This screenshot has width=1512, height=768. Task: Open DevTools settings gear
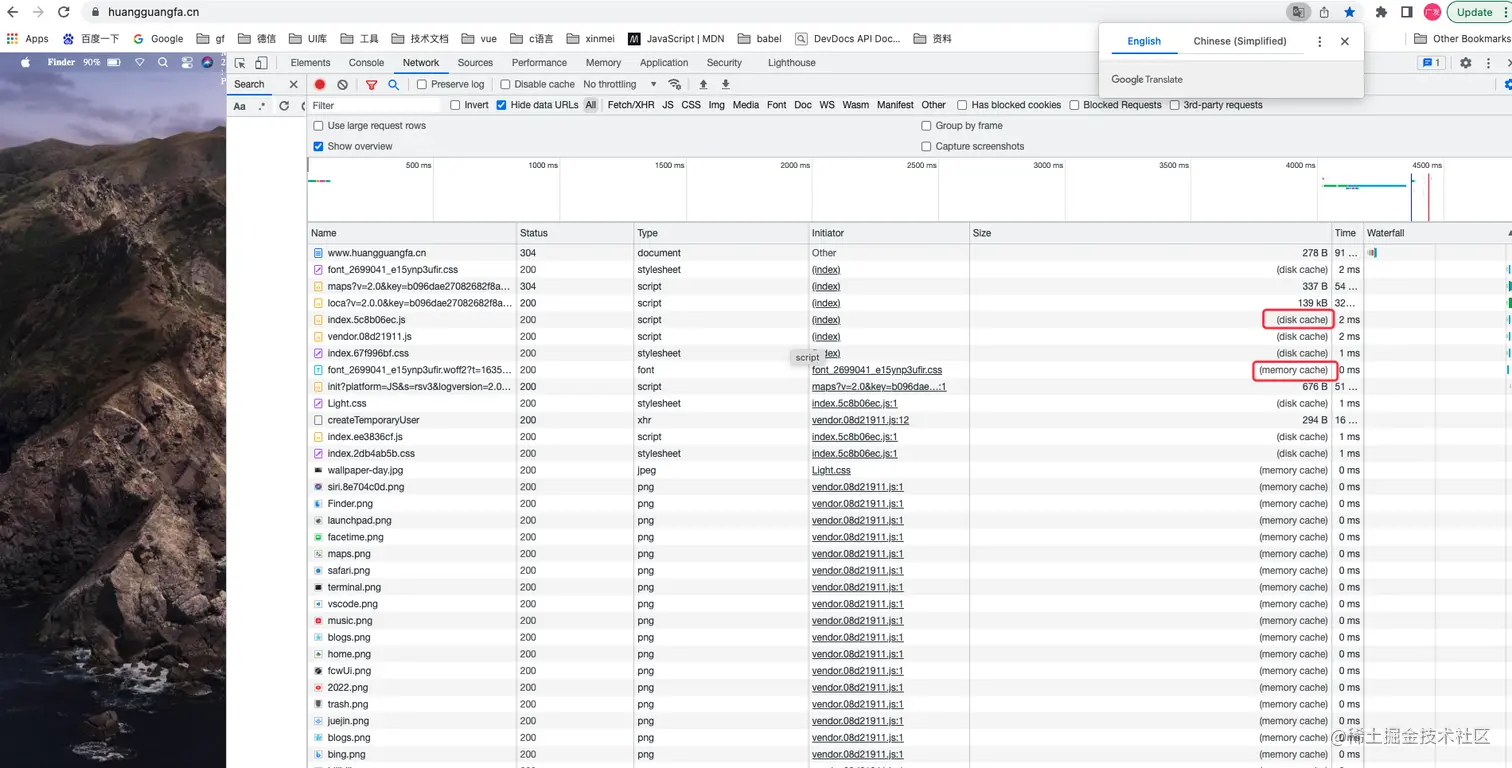pos(1466,63)
